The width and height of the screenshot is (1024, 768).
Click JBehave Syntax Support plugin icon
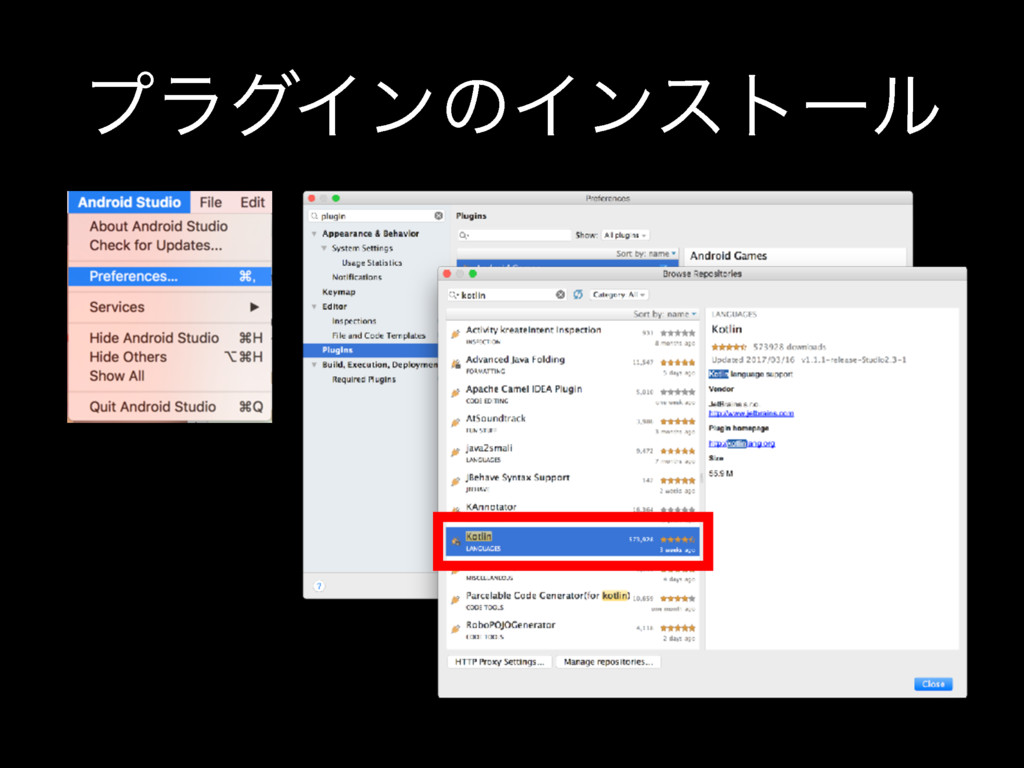click(456, 482)
